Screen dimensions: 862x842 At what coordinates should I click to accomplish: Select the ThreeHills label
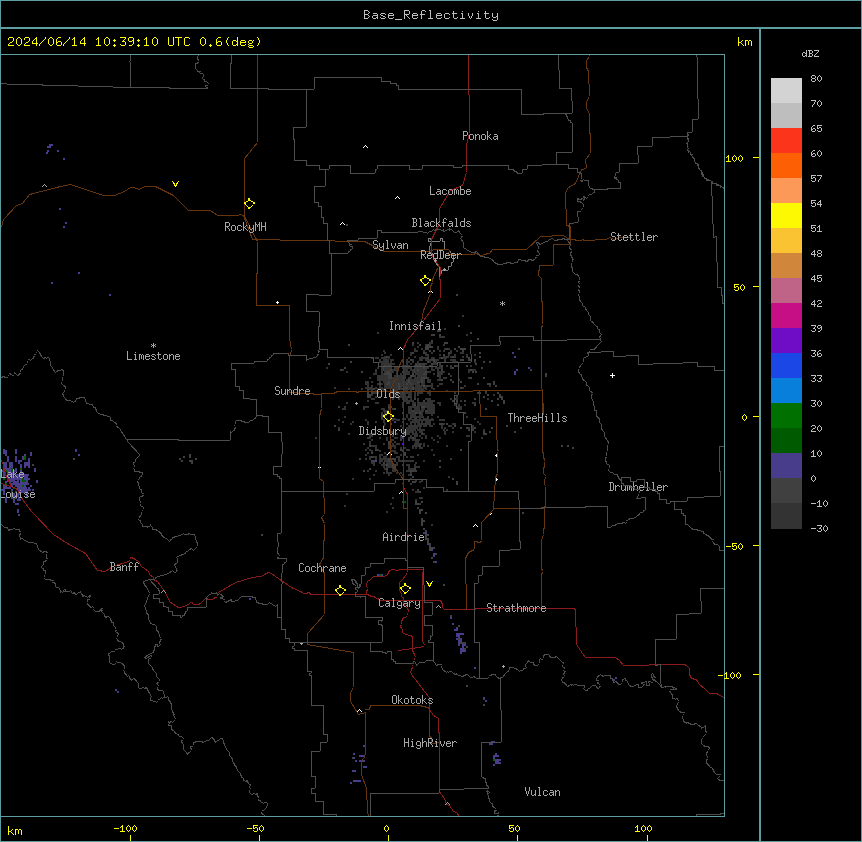[537, 418]
